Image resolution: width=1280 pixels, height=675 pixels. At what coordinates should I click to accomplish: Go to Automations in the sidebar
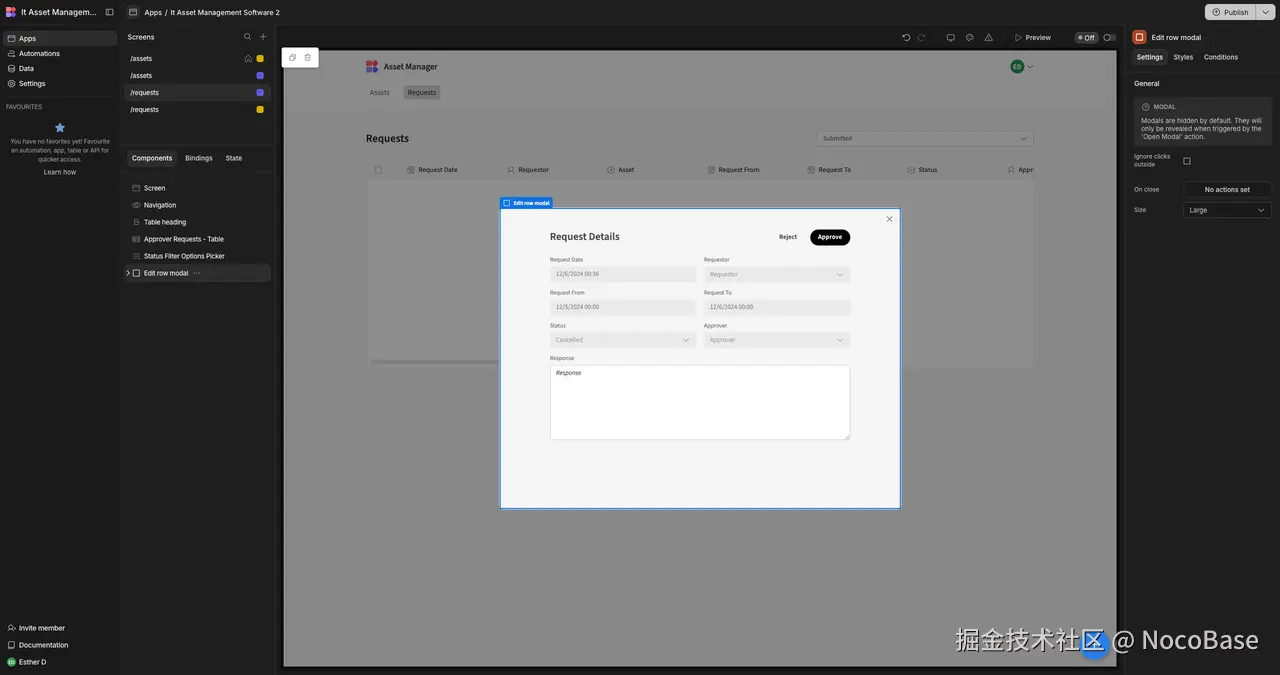tap(60, 54)
